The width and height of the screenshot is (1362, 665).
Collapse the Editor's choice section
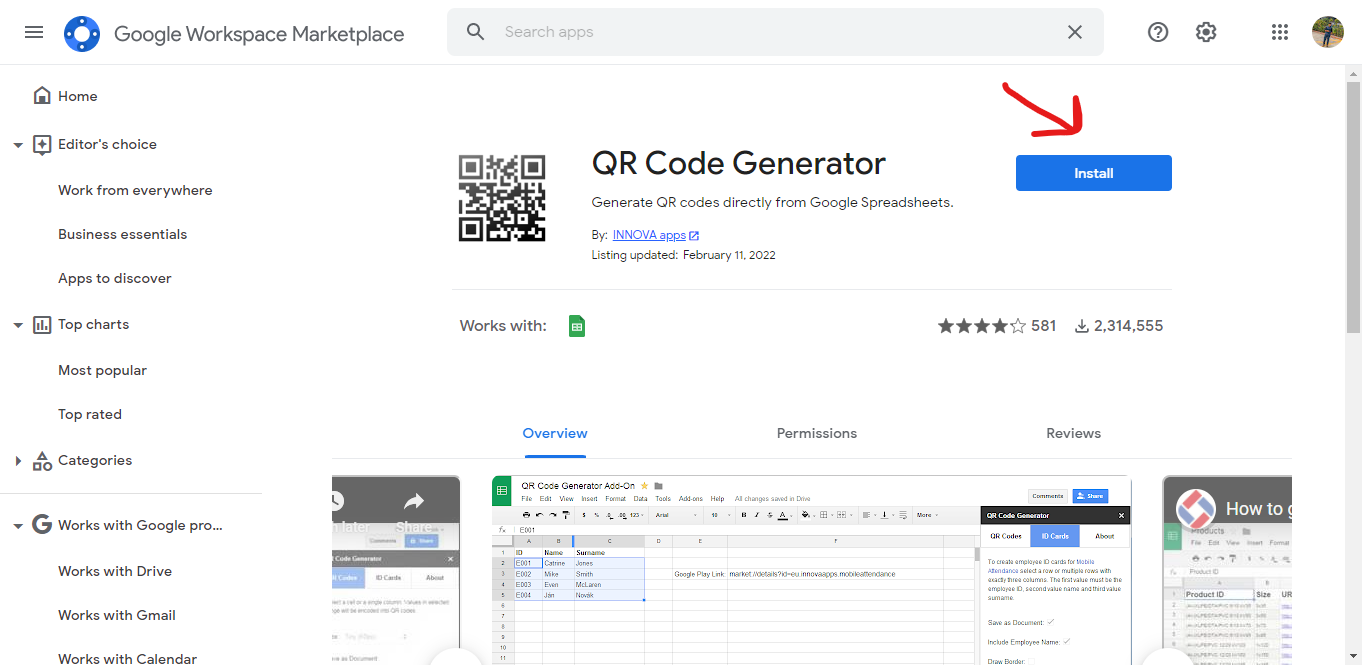click(18, 145)
